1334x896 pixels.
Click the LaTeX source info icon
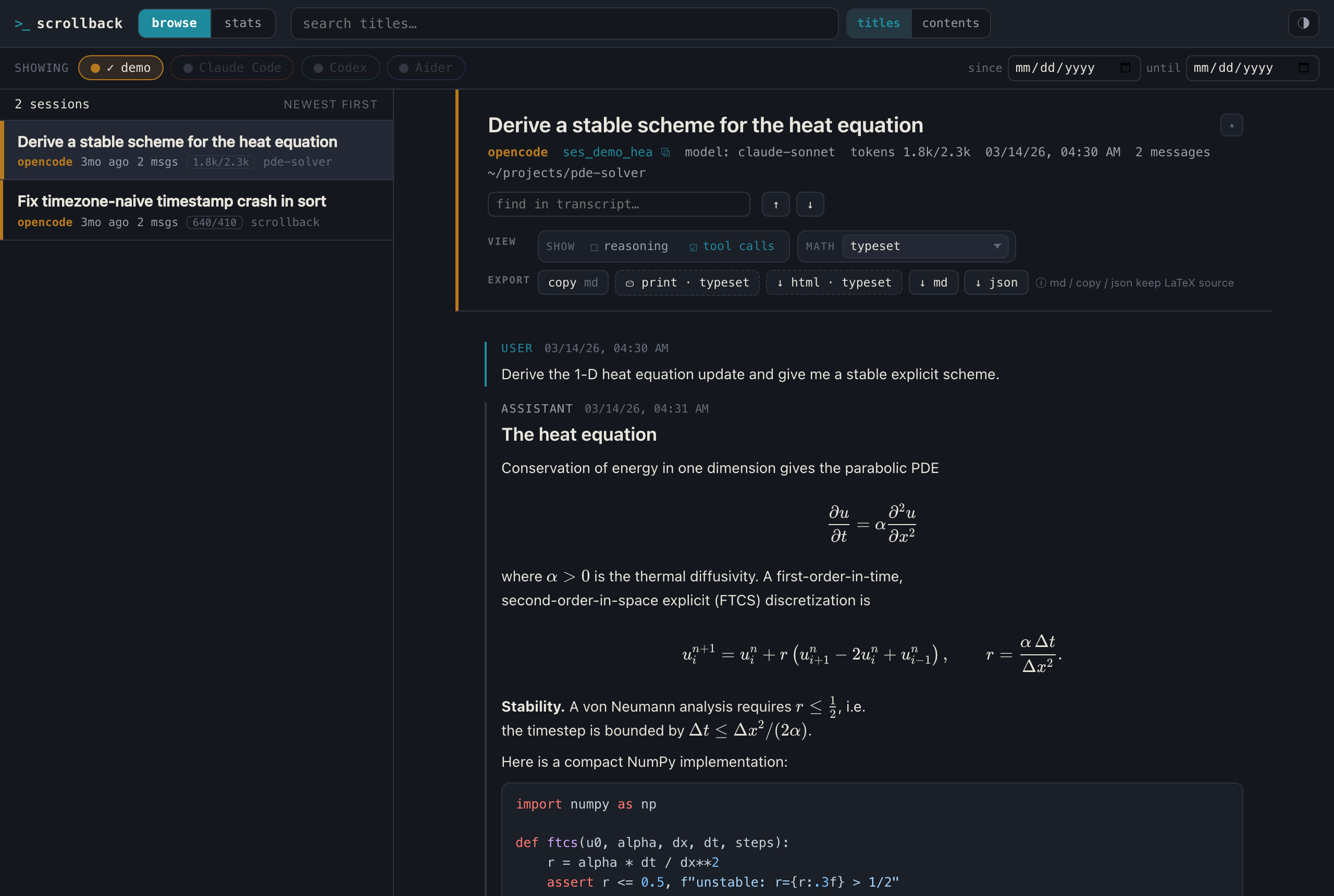pos(1041,283)
